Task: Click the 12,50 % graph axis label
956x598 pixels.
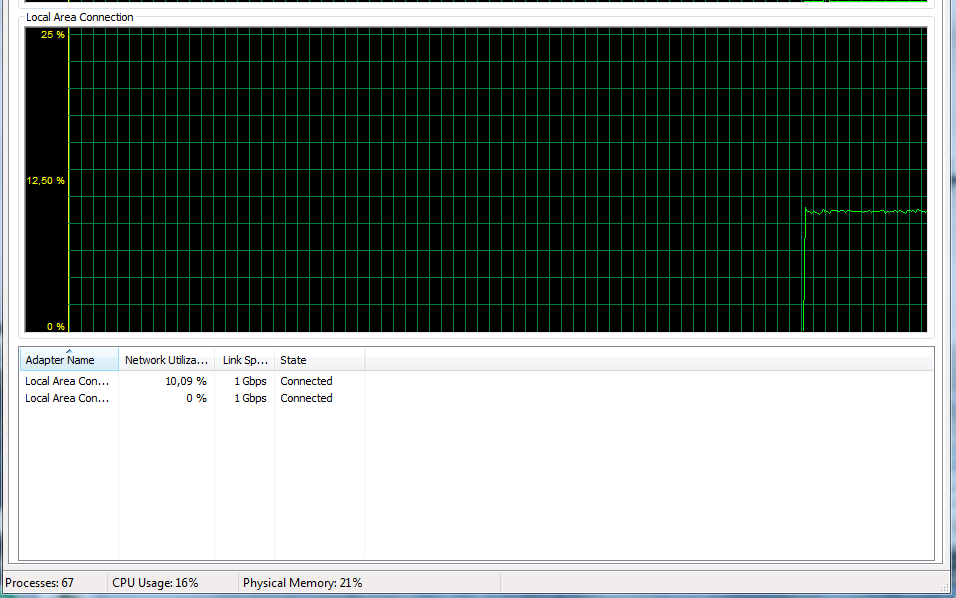Action: (x=45, y=180)
